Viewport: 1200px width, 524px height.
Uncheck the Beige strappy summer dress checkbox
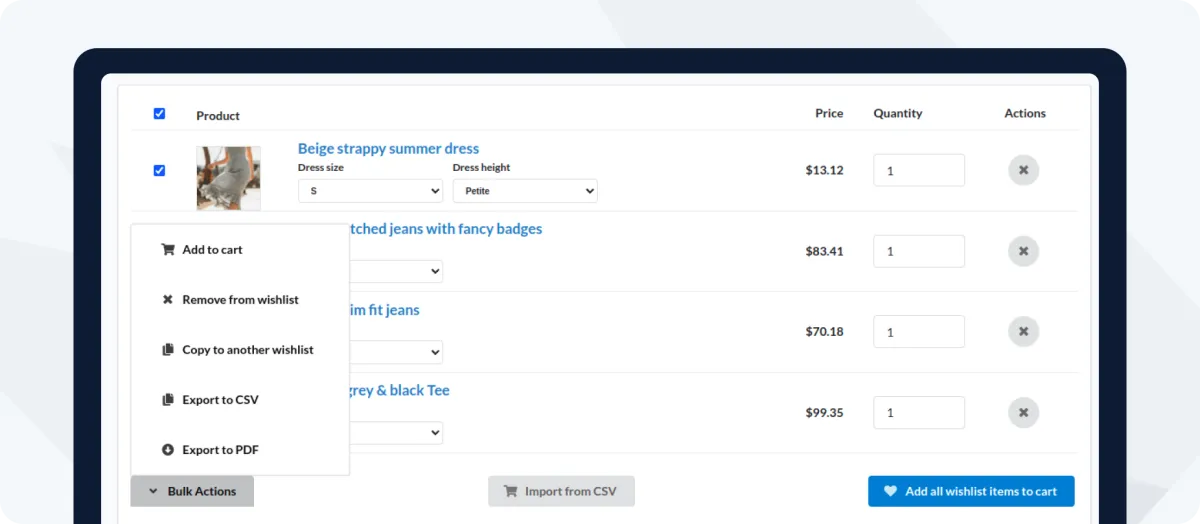(159, 171)
